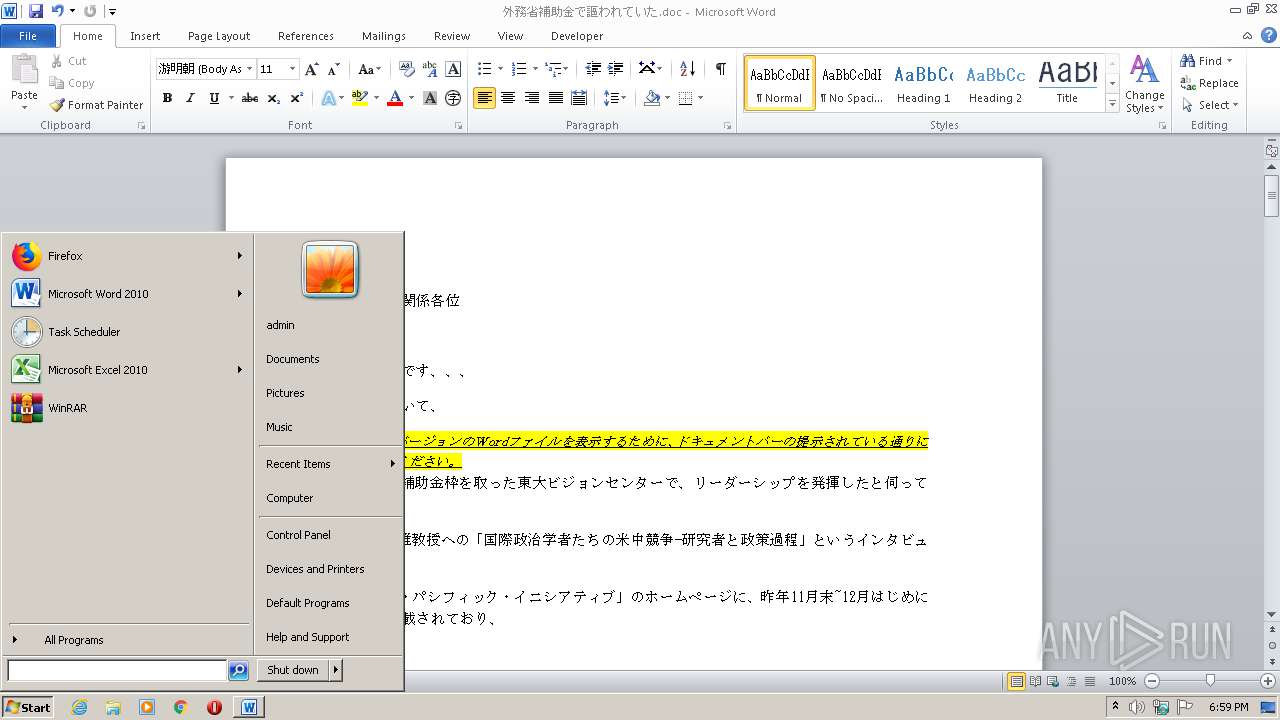Click Print Layout view icon in status bar
The height and width of the screenshot is (720, 1280).
pyautogui.click(x=1016, y=681)
